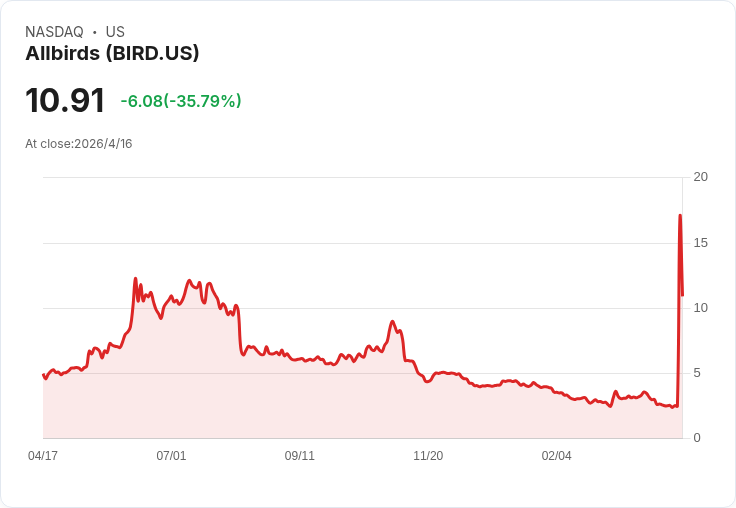Image resolution: width=736 pixels, height=508 pixels.
Task: Click the 02/04 x-axis date label
Action: [557, 456]
